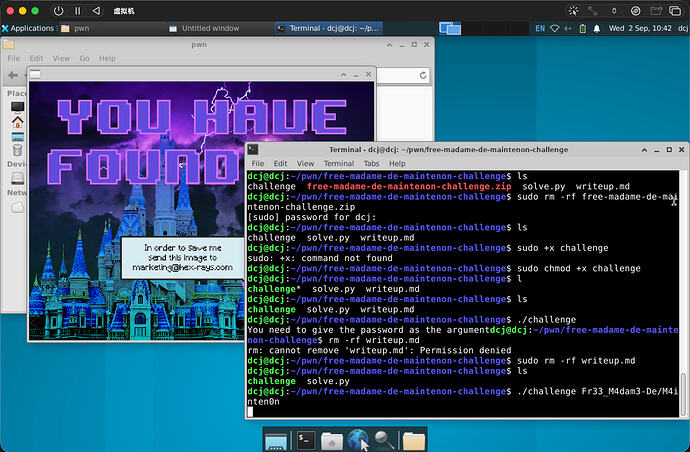Launch terminal emulator from dock
Image resolution: width=690 pixels, height=452 pixels.
(305, 440)
